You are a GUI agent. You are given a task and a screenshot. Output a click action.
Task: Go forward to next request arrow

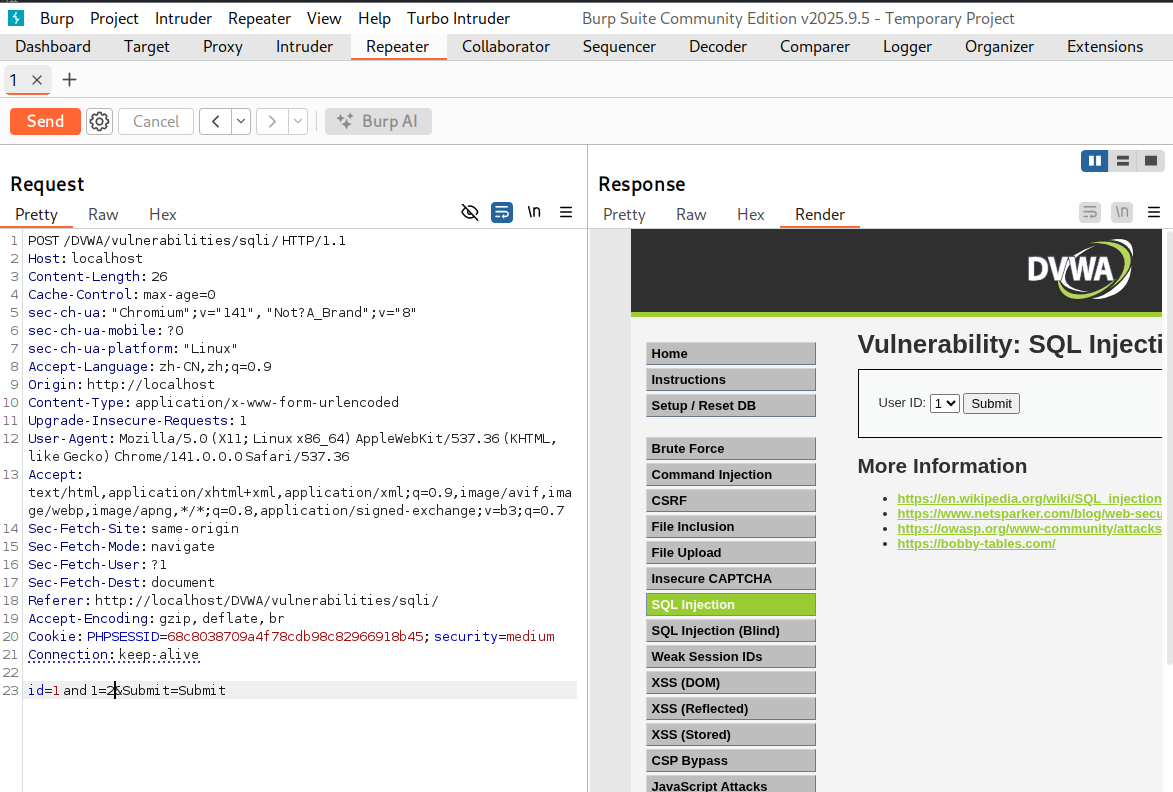[272, 121]
